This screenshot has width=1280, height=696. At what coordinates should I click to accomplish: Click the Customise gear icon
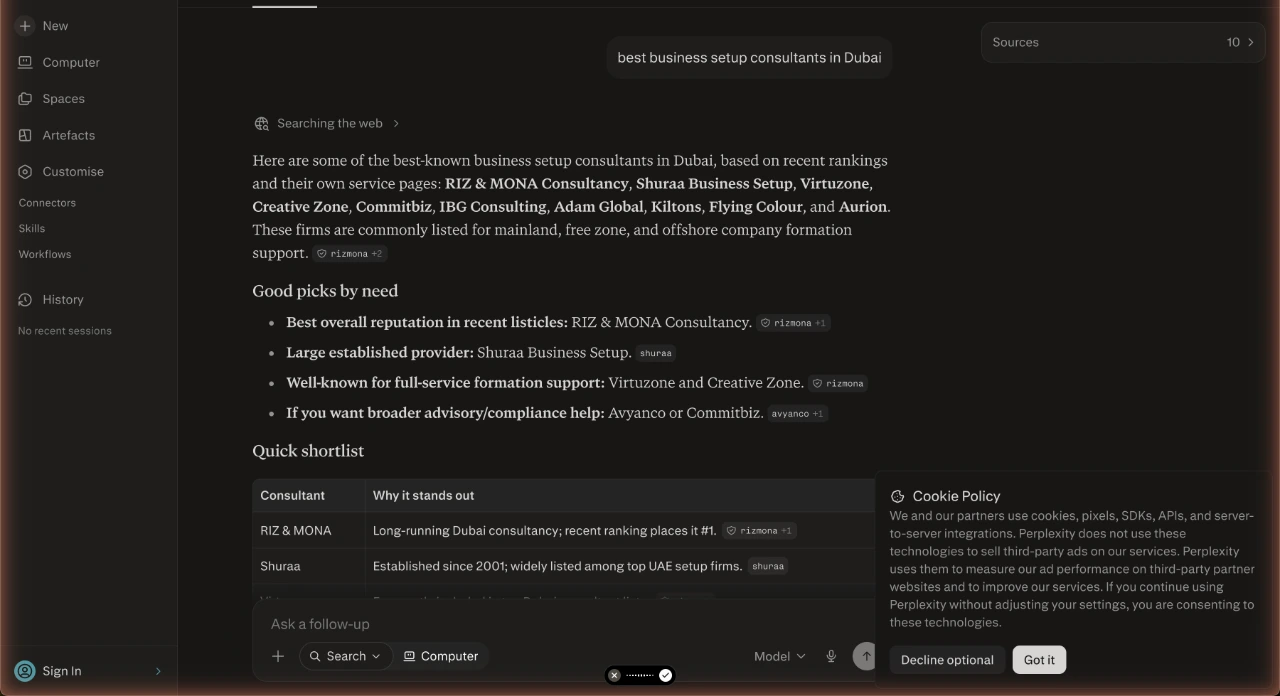pos(25,171)
